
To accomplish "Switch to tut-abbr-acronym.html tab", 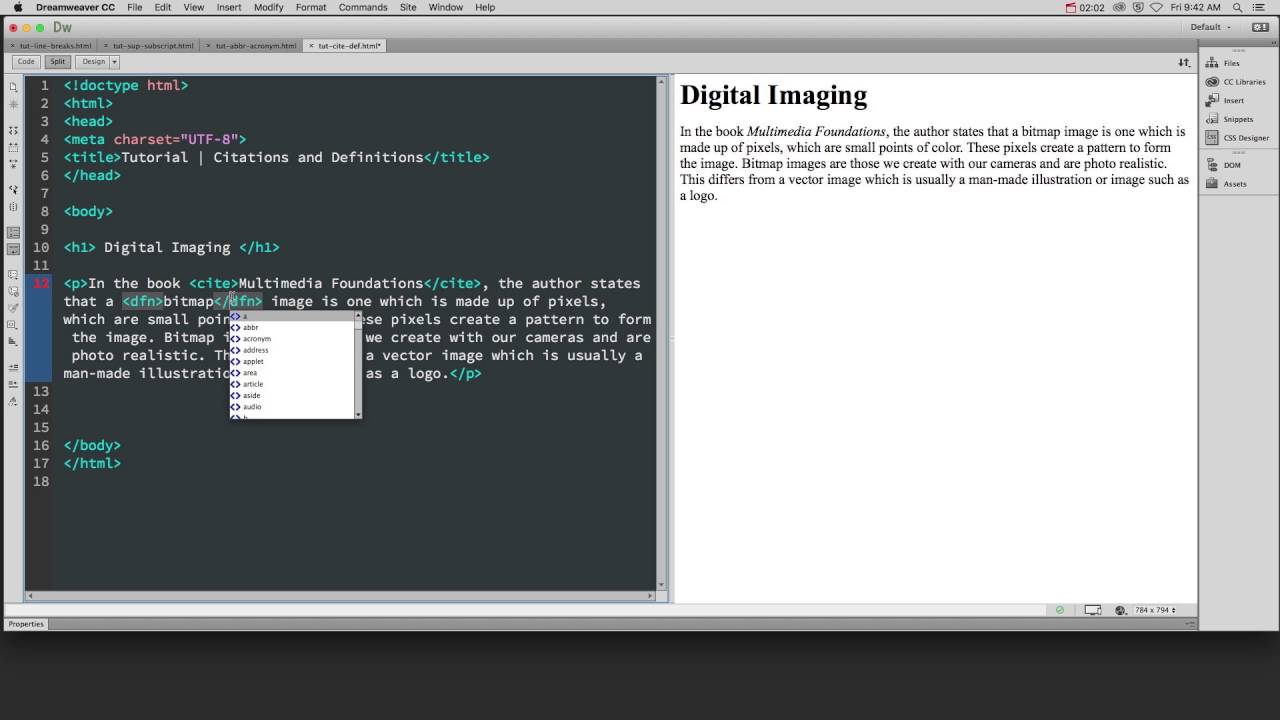I will pos(255,45).
